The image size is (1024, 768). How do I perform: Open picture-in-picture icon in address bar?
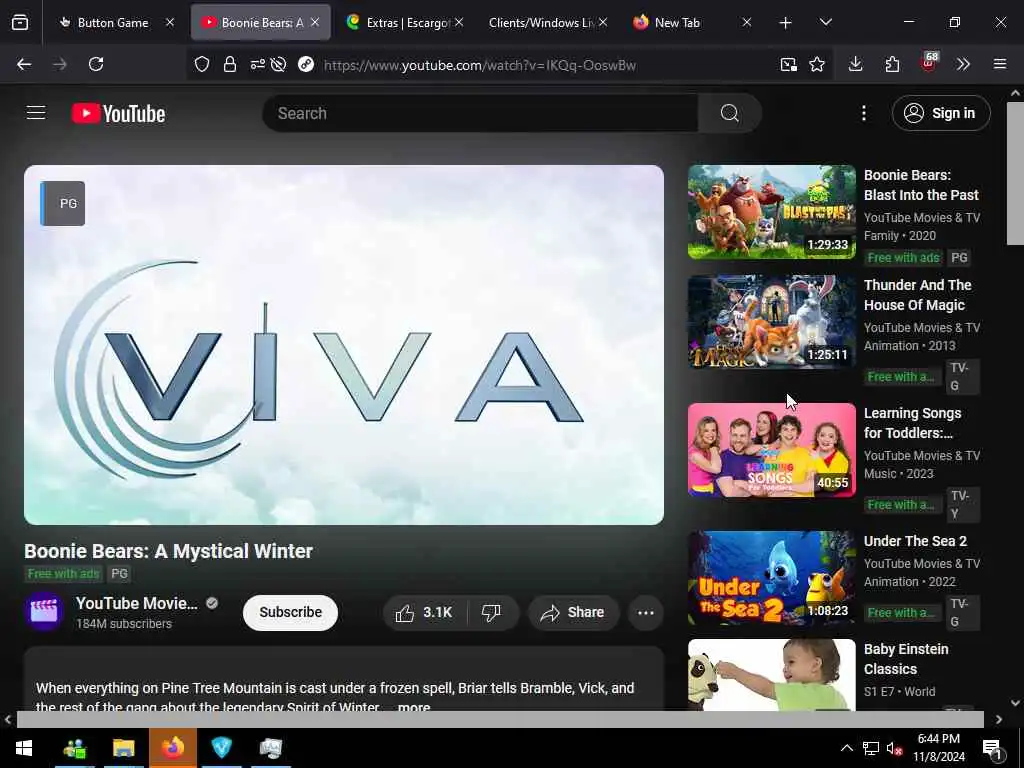788,64
